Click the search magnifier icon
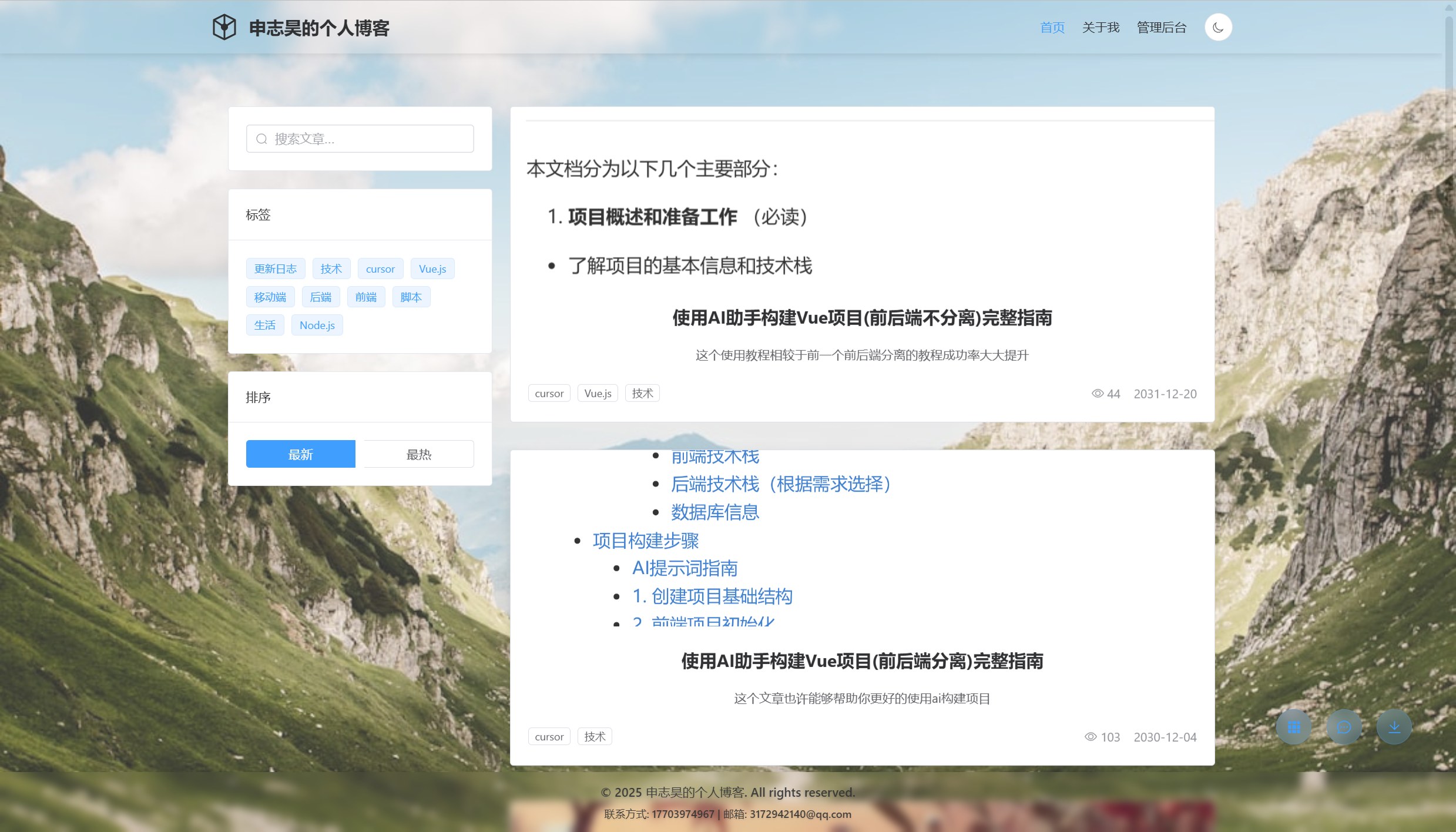The image size is (1456, 832). pos(262,139)
